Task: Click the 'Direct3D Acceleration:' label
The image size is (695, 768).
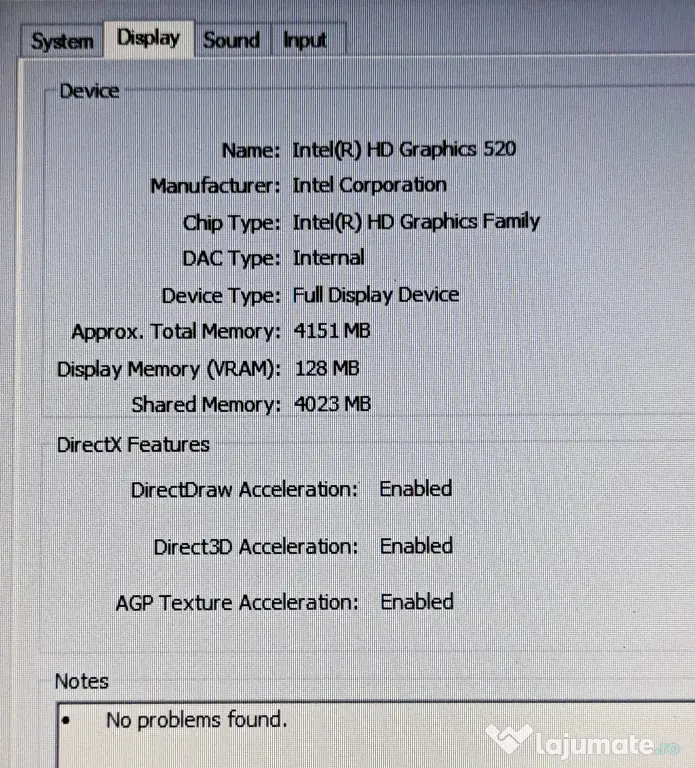Action: pyautogui.click(x=256, y=547)
